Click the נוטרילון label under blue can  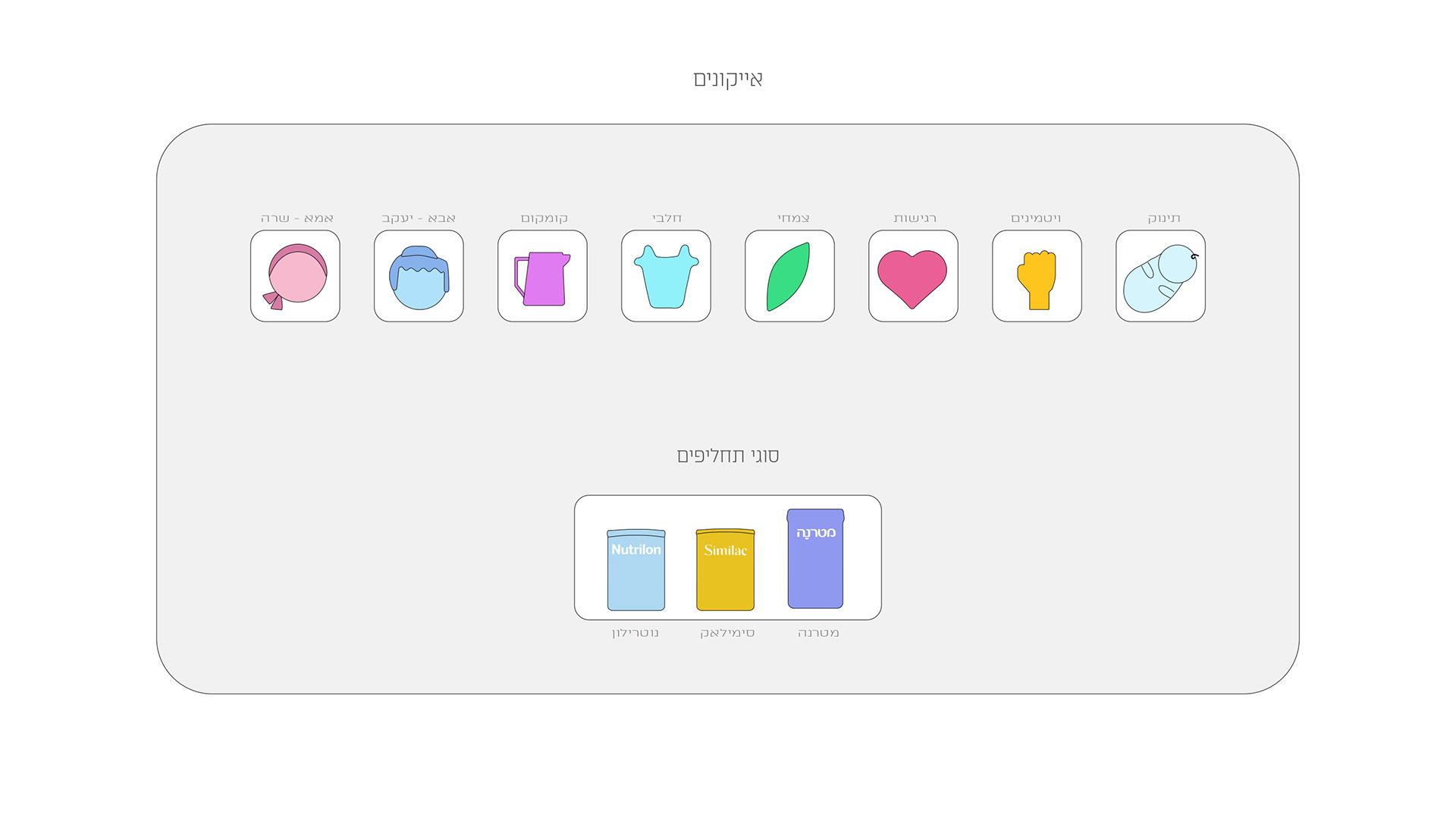[x=635, y=633]
